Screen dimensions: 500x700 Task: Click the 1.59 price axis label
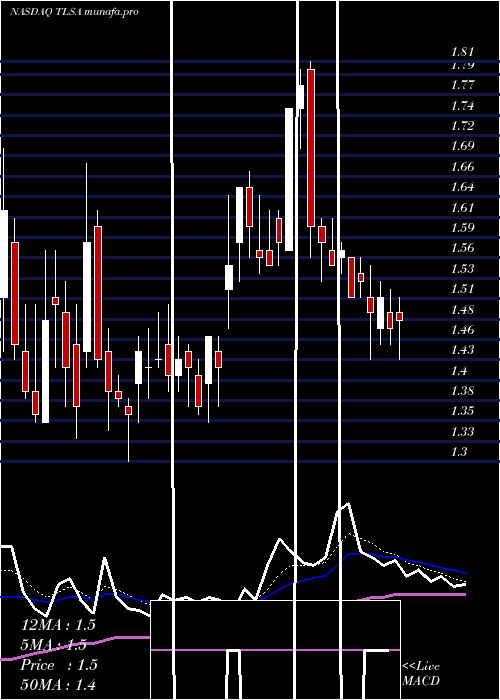point(462,228)
